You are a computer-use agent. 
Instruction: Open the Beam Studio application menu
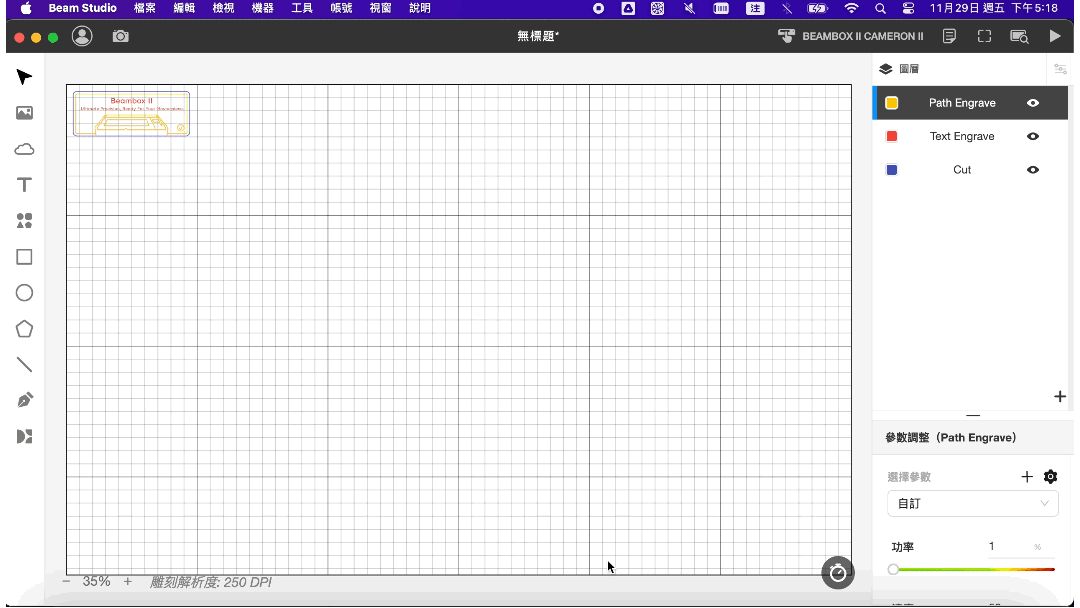tap(82, 8)
